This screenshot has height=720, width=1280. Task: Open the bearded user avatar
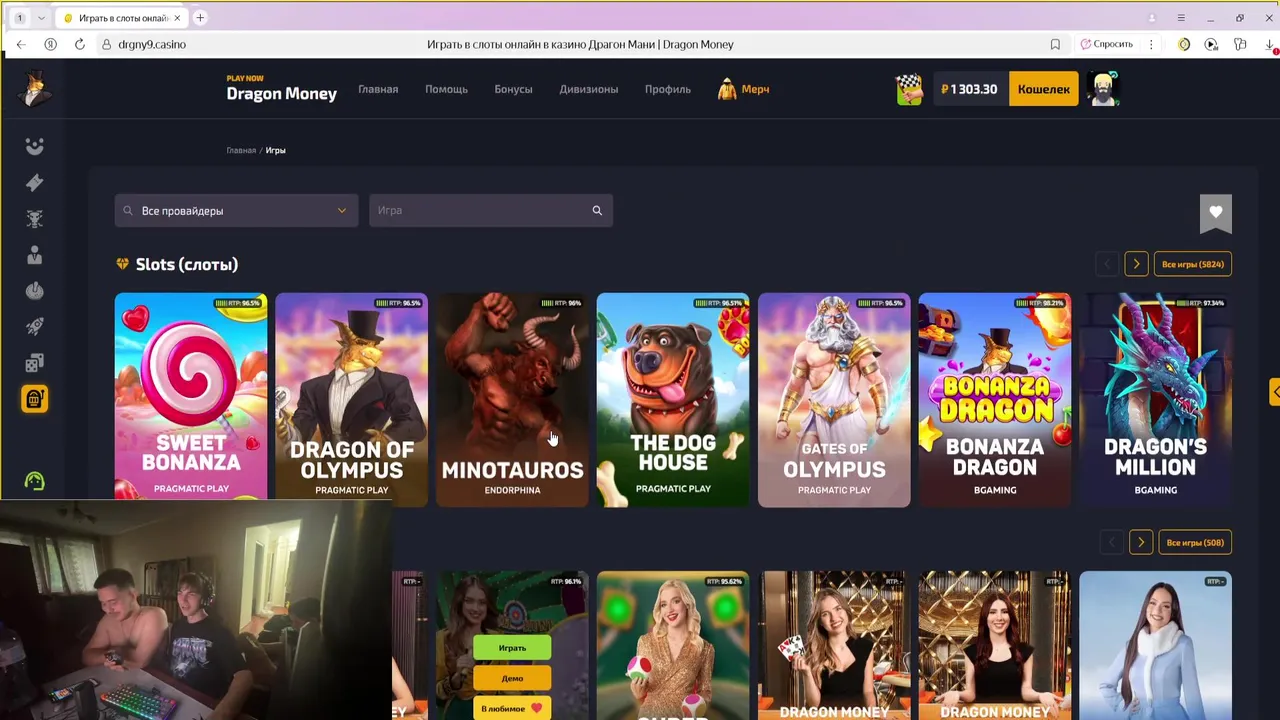point(1103,89)
